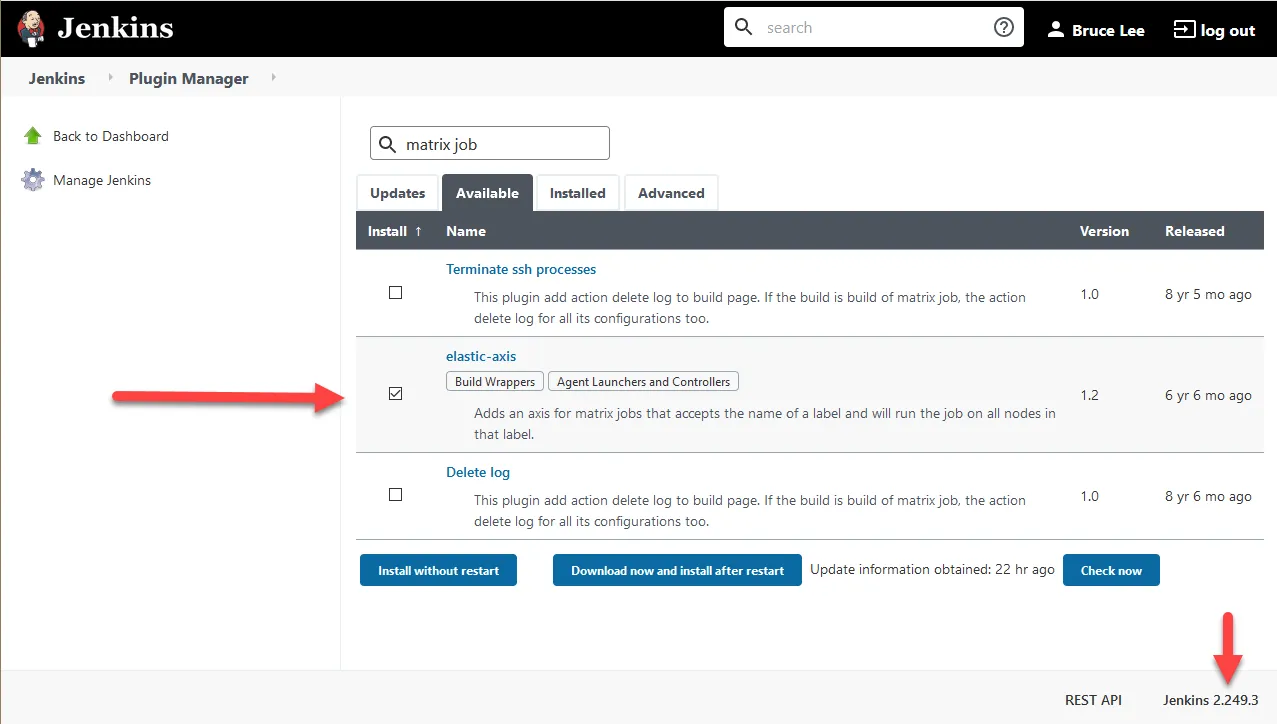Open the Installed tab
The image size is (1277, 724).
coord(577,193)
